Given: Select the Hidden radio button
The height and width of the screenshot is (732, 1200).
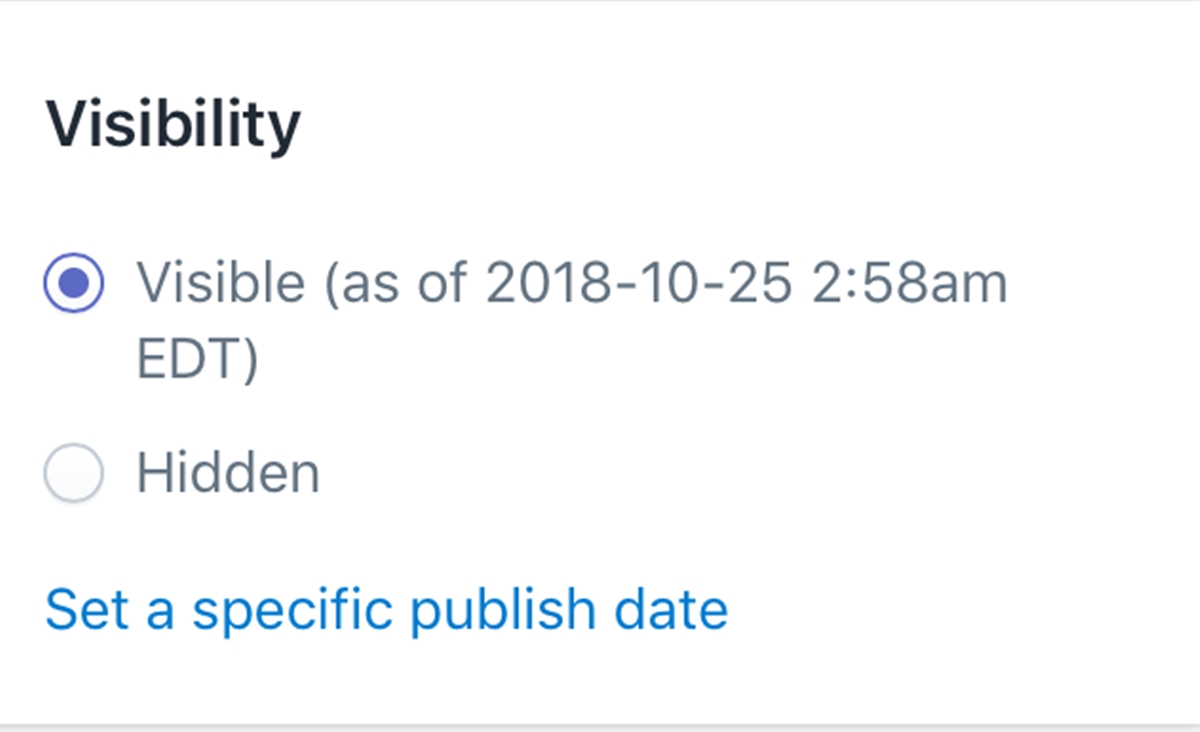Looking at the screenshot, I should click(73, 472).
